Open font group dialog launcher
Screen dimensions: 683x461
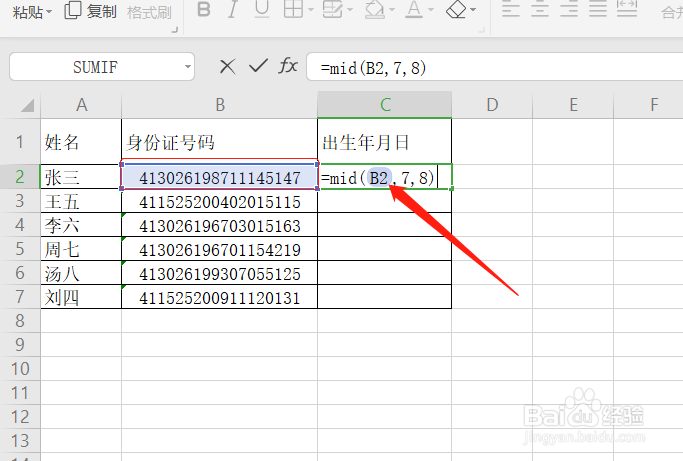coord(482,30)
